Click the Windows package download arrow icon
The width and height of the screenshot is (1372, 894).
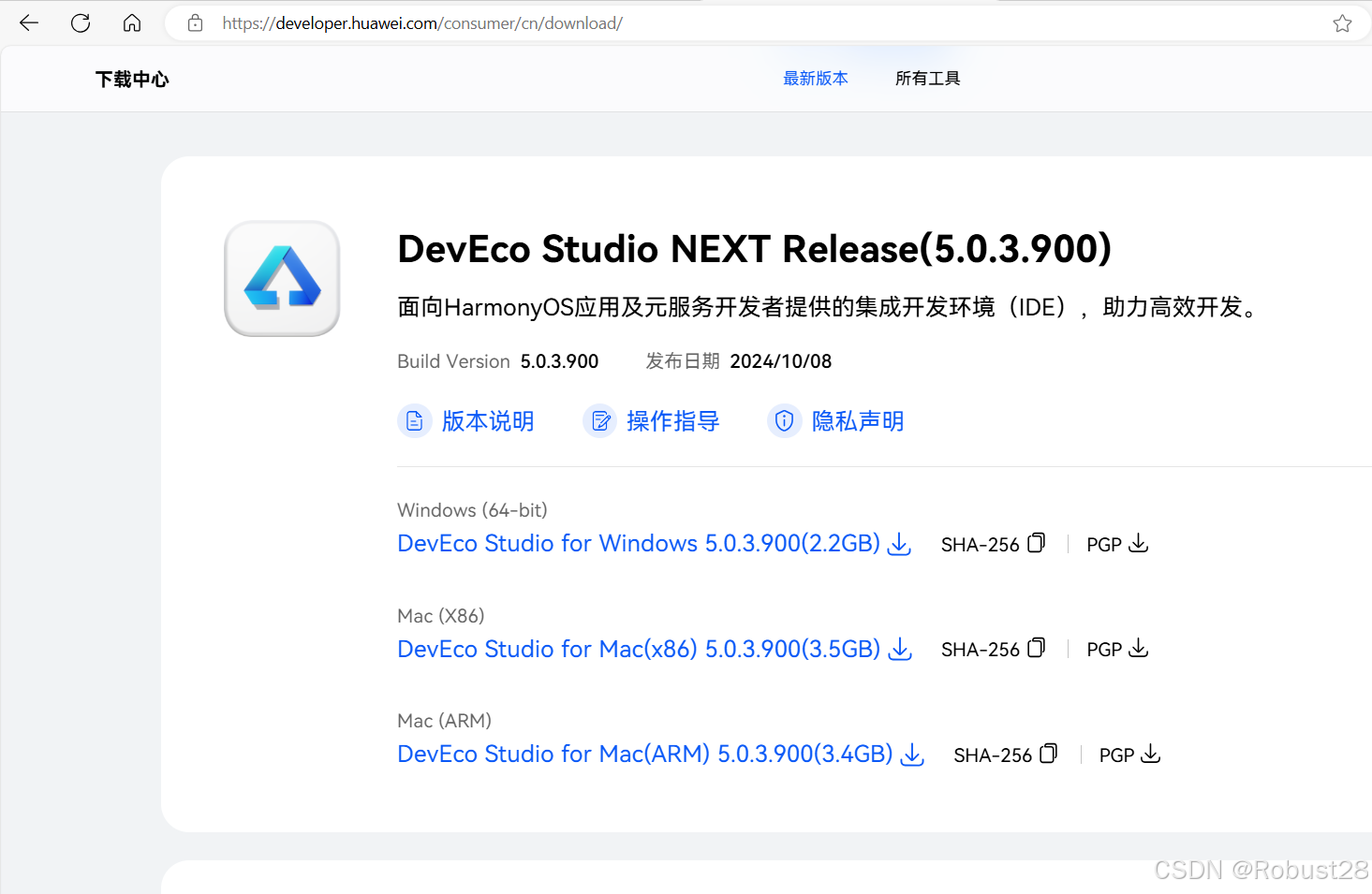[899, 544]
